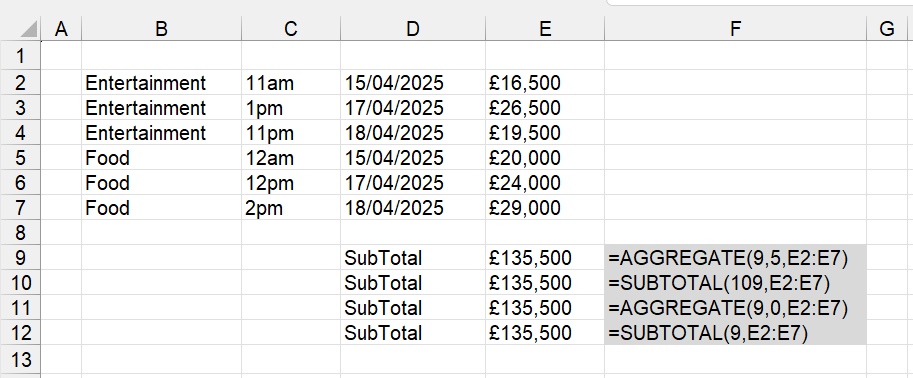Select column F header
This screenshot has width=913, height=378.
pos(735,28)
